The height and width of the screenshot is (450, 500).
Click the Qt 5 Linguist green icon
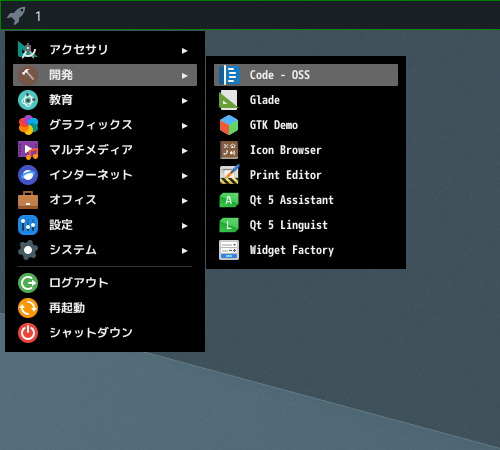point(229,225)
